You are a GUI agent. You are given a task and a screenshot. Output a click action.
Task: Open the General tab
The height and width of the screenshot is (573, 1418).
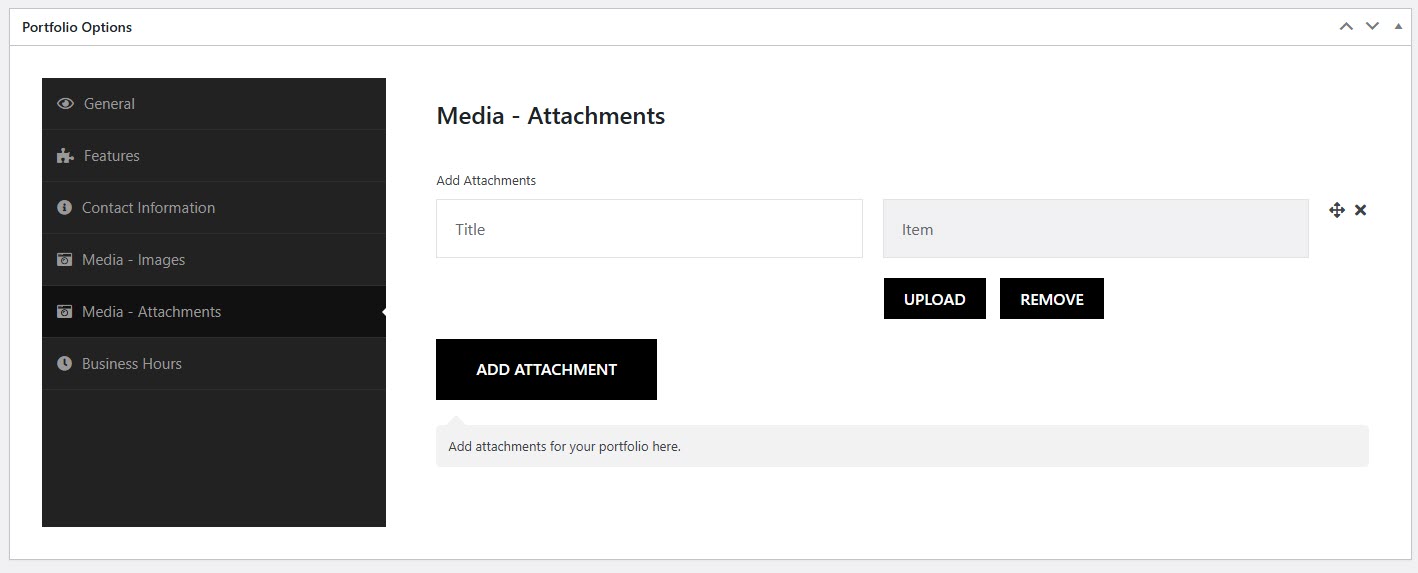point(109,104)
